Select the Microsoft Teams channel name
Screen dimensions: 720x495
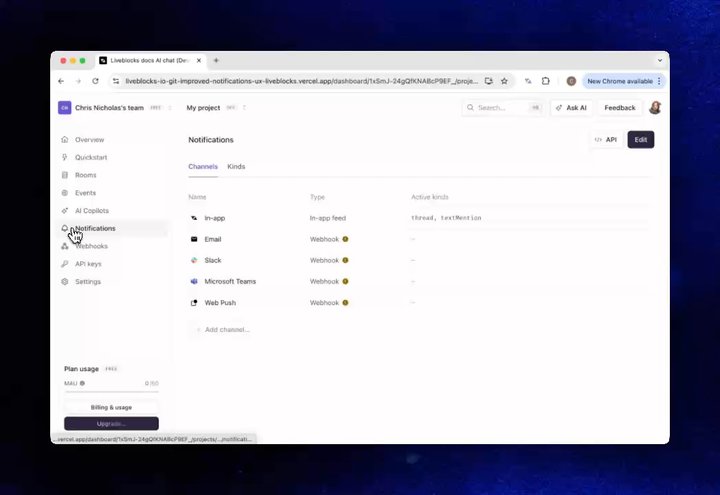tap(230, 281)
